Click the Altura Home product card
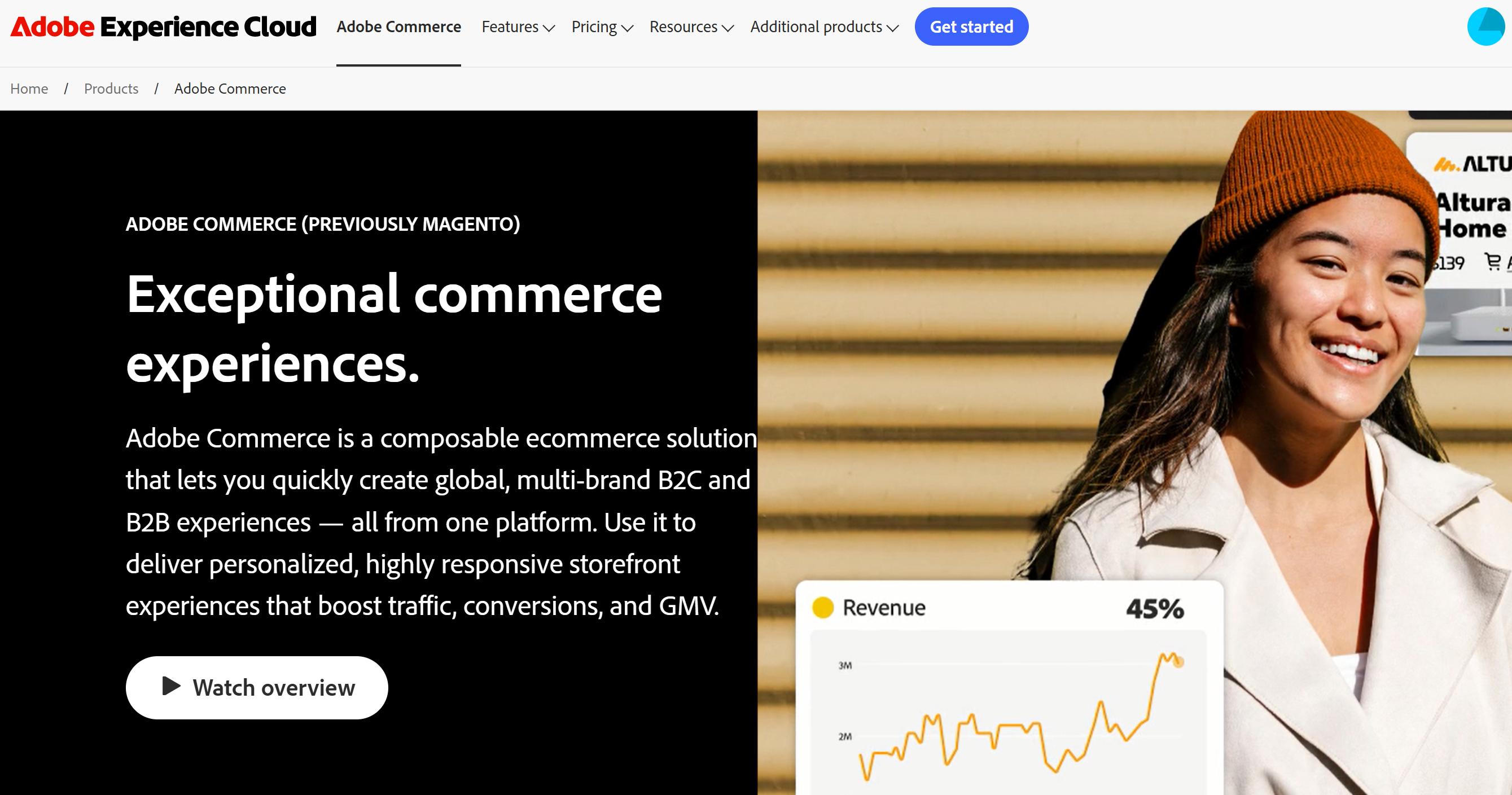Image resolution: width=1512 pixels, height=795 pixels. point(1460,244)
